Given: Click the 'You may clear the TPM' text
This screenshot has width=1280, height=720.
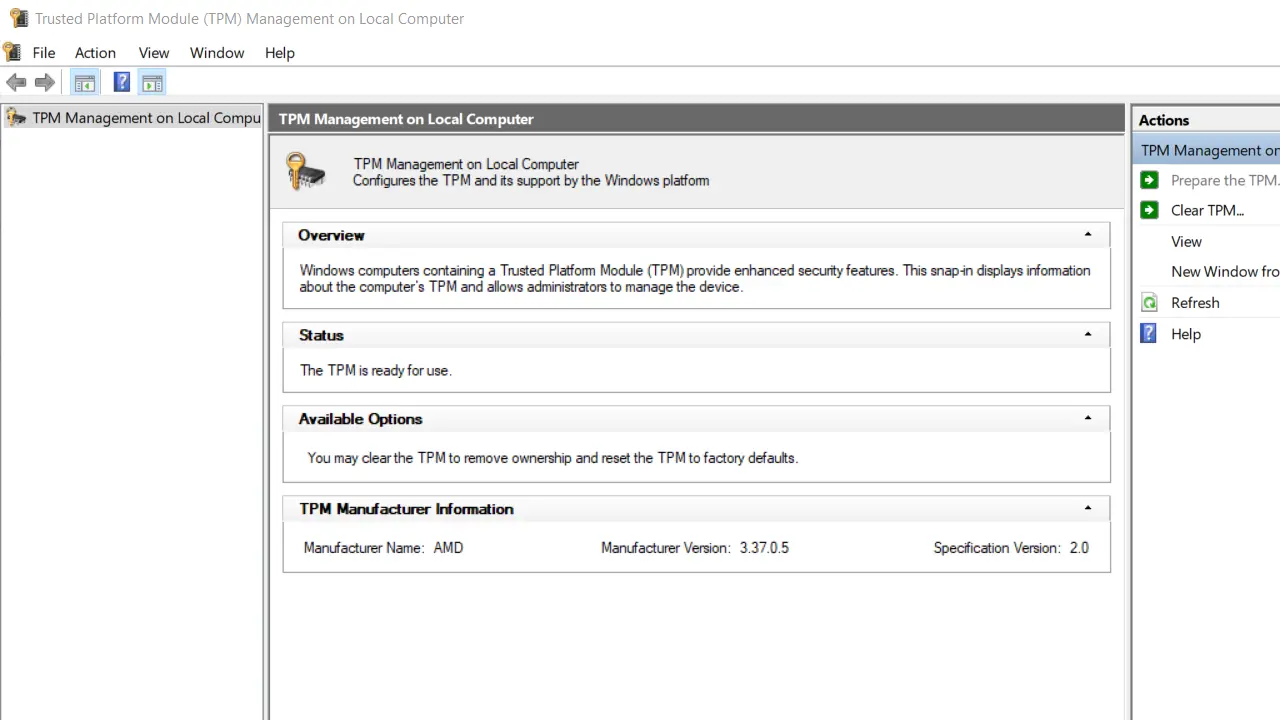Looking at the screenshot, I should [x=552, y=458].
